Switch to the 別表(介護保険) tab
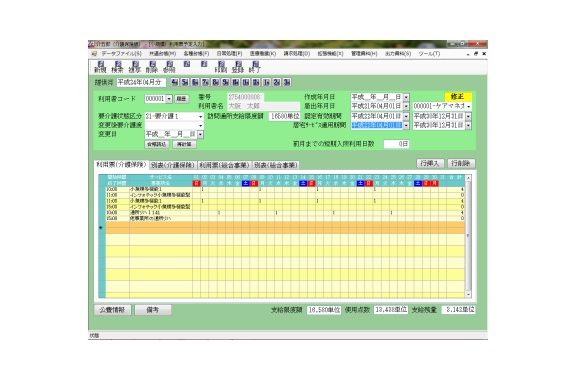Image resolution: width=575 pixels, height=380 pixels. [172, 165]
